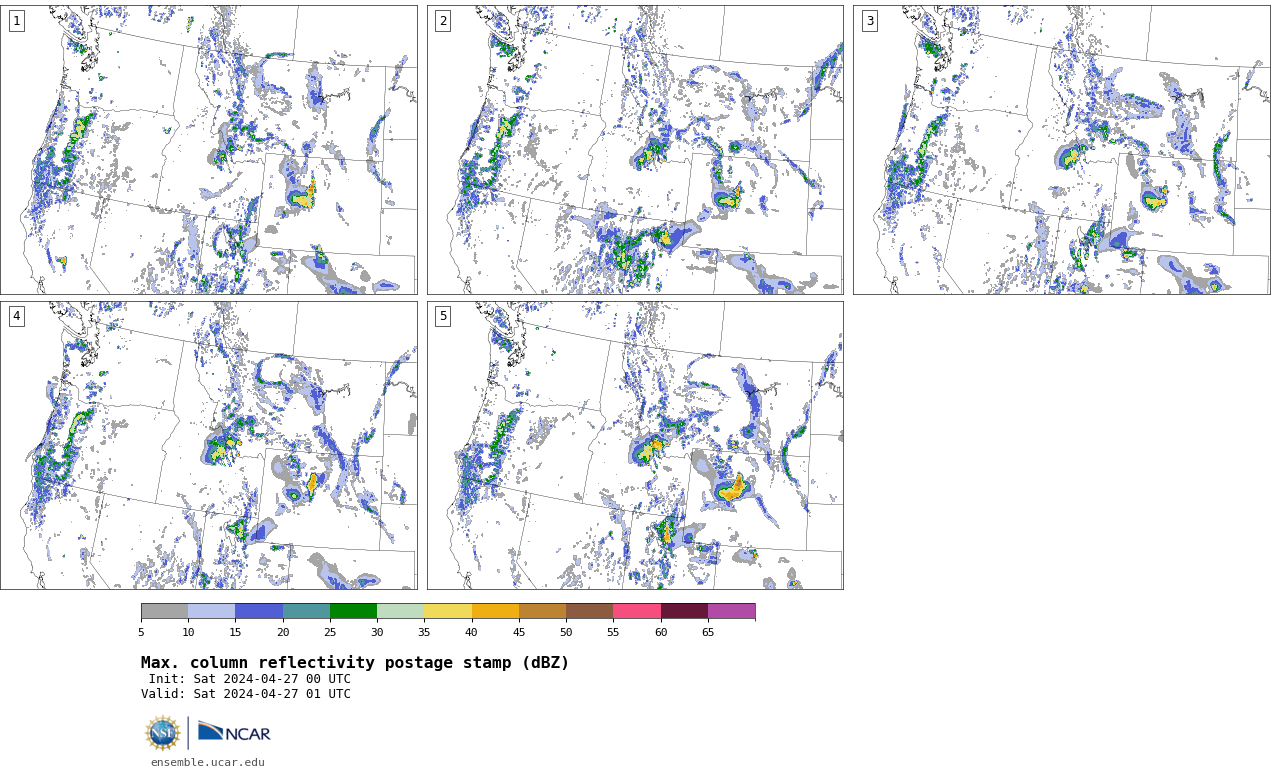The height and width of the screenshot is (773, 1280).
Task: Click the teal 20-25 dBZ swatch
Action: click(x=306, y=611)
